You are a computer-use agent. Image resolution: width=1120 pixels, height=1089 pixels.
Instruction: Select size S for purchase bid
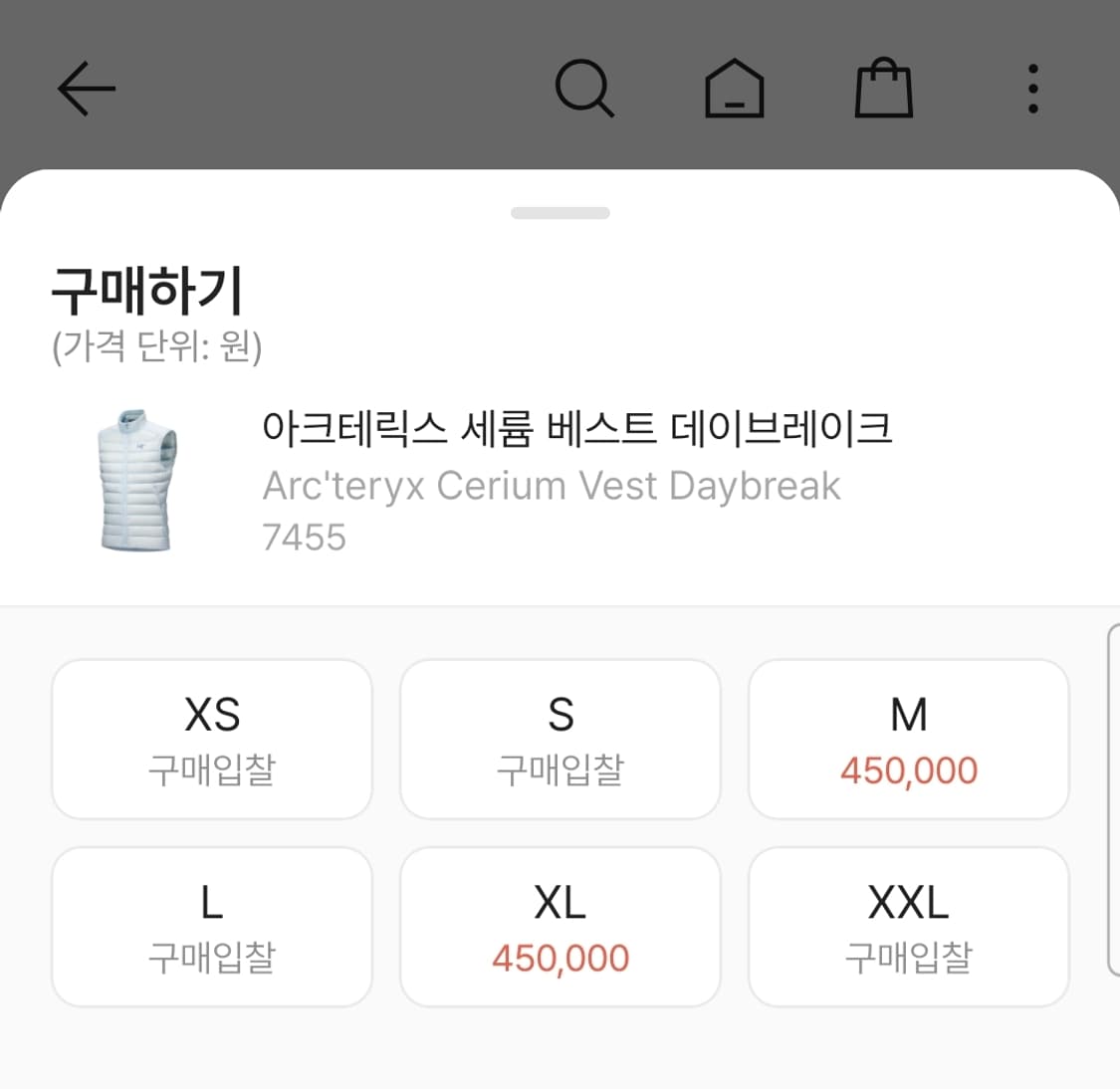coord(560,739)
